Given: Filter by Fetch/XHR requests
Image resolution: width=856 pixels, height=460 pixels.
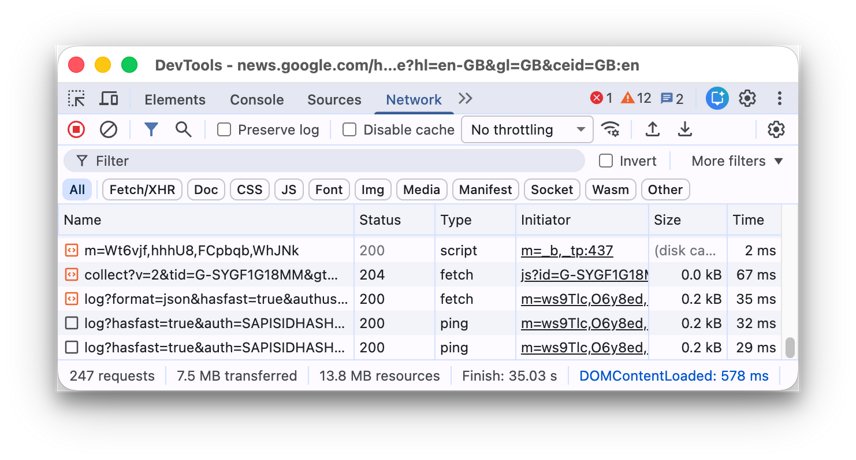Looking at the screenshot, I should (142, 189).
